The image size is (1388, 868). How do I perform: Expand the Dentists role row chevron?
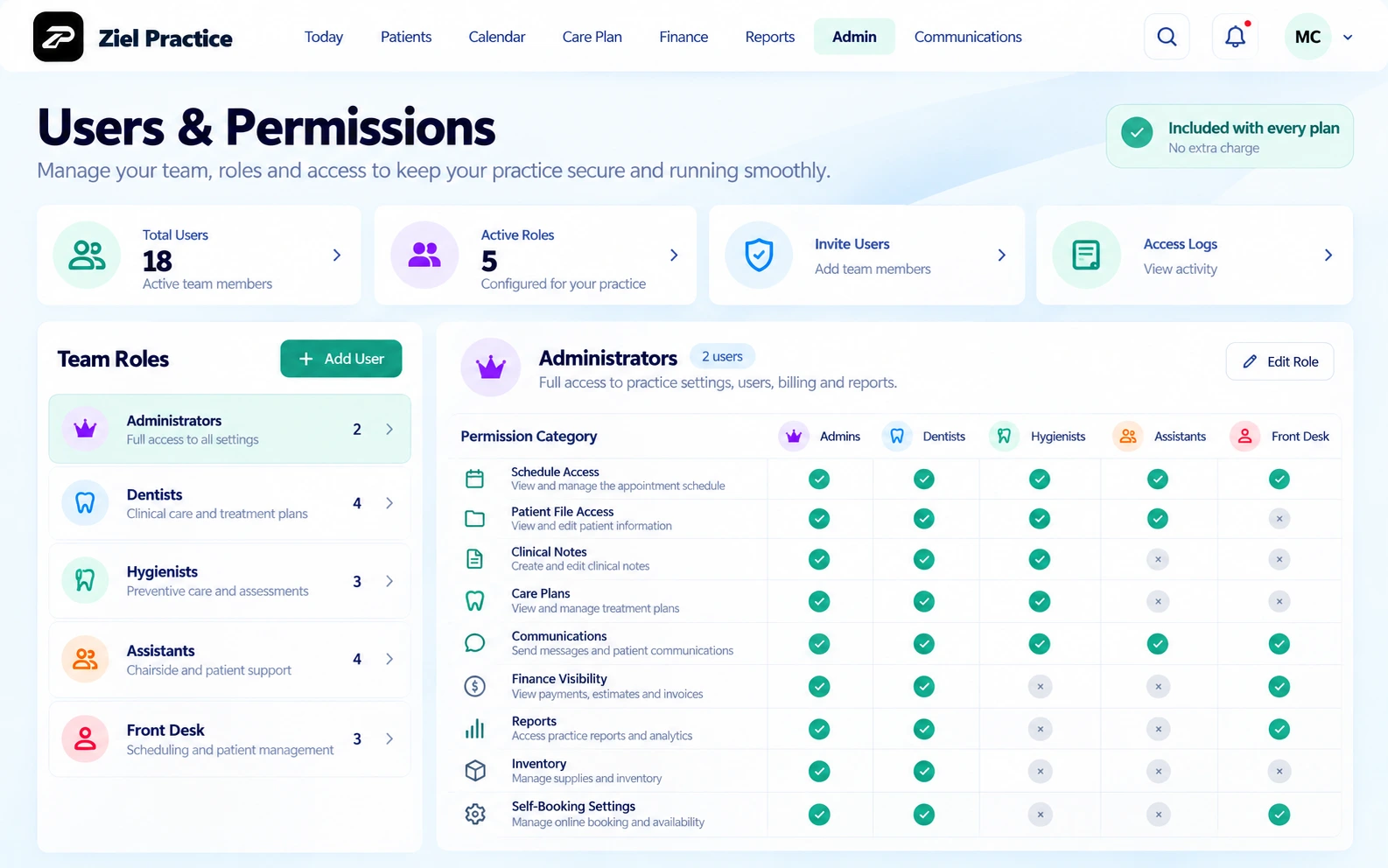[389, 503]
